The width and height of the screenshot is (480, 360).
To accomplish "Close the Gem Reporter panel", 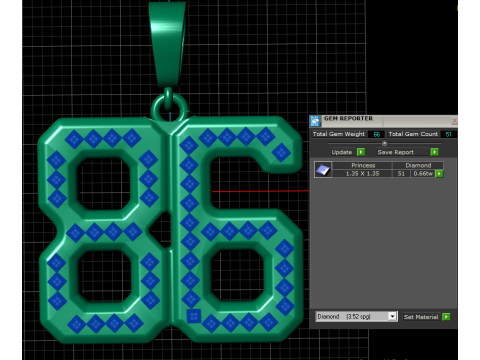I will point(454,120).
